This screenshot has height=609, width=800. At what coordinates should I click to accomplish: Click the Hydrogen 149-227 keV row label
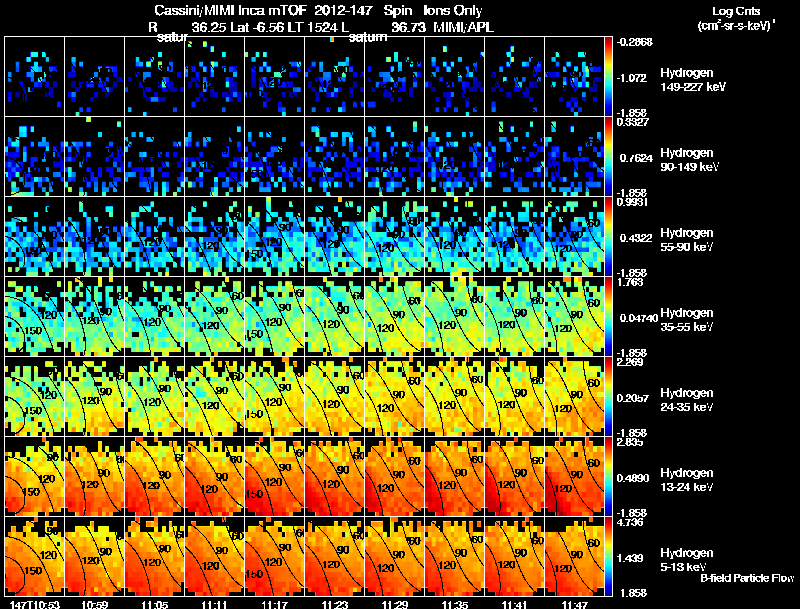(x=692, y=80)
